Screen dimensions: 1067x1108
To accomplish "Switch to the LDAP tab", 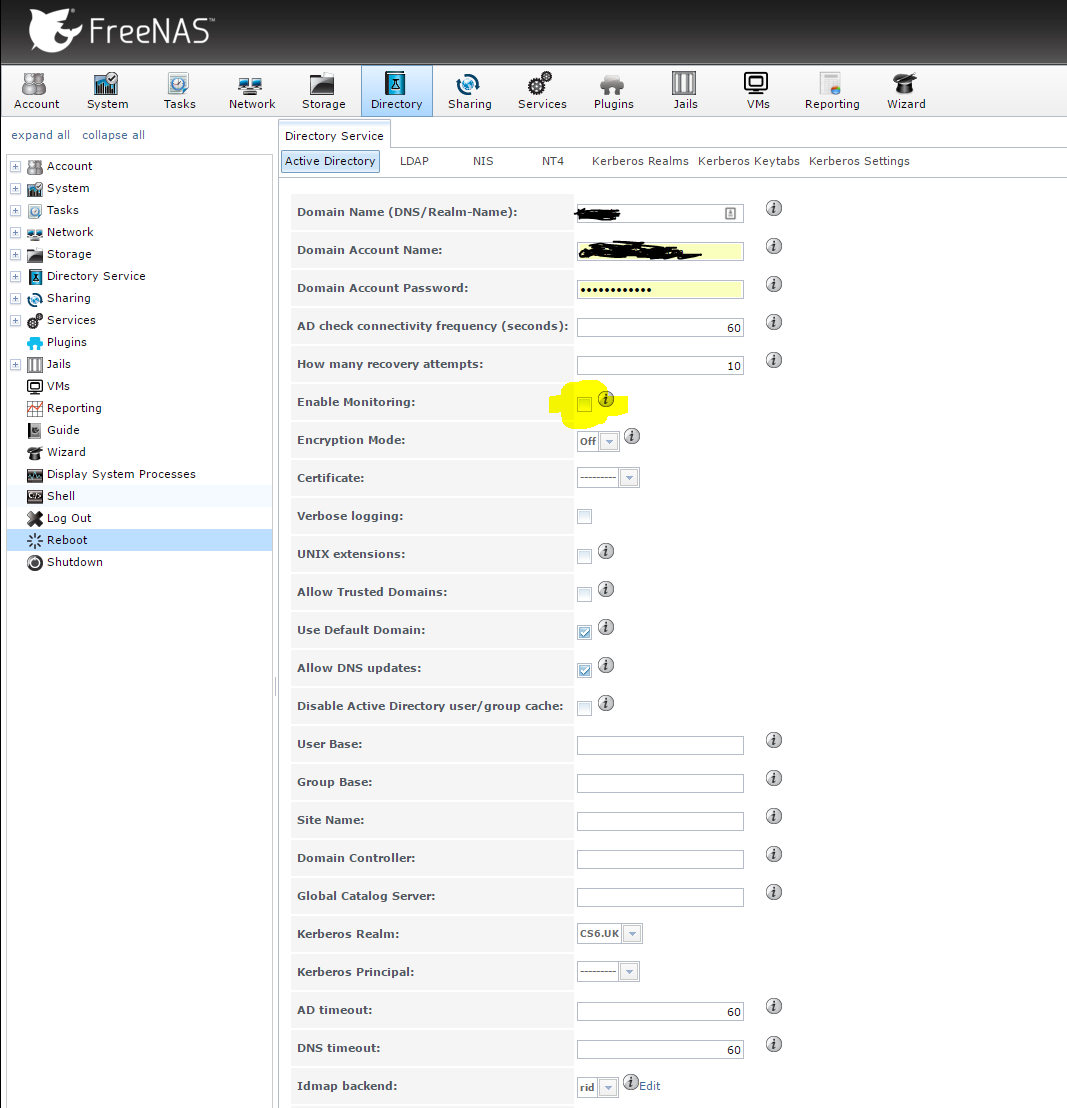I will pyautogui.click(x=414, y=161).
